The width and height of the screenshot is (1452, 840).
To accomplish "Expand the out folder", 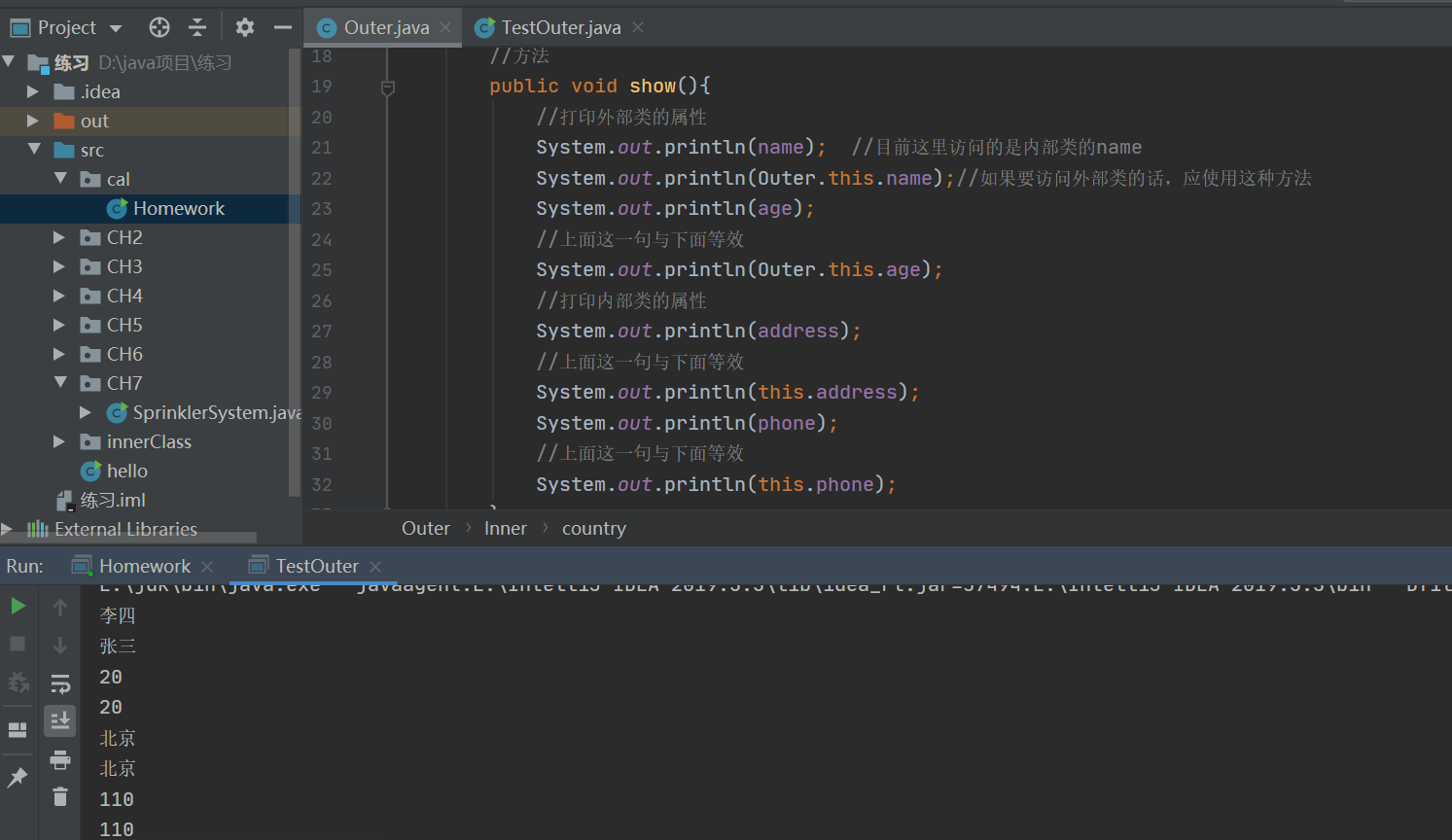I will pos(33,121).
